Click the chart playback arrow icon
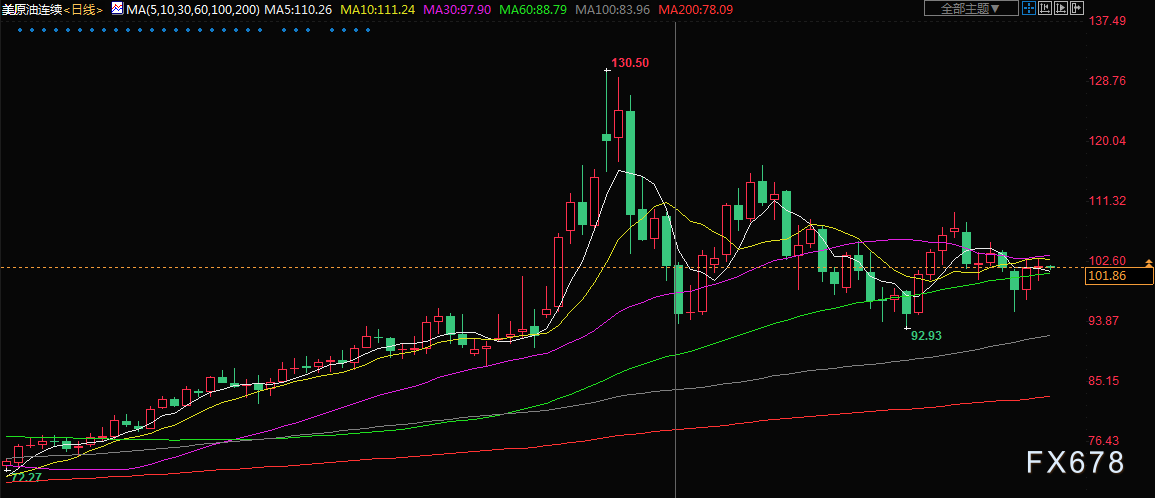The image size is (1155, 498). [1061, 8]
